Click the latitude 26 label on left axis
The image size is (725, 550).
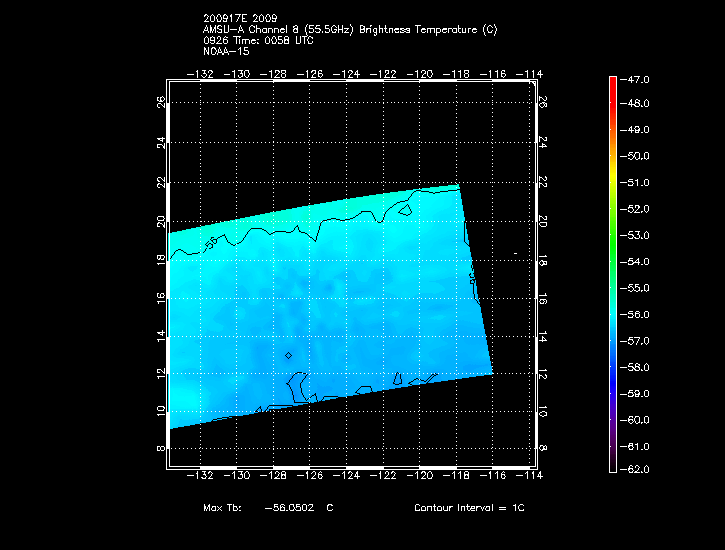click(159, 102)
